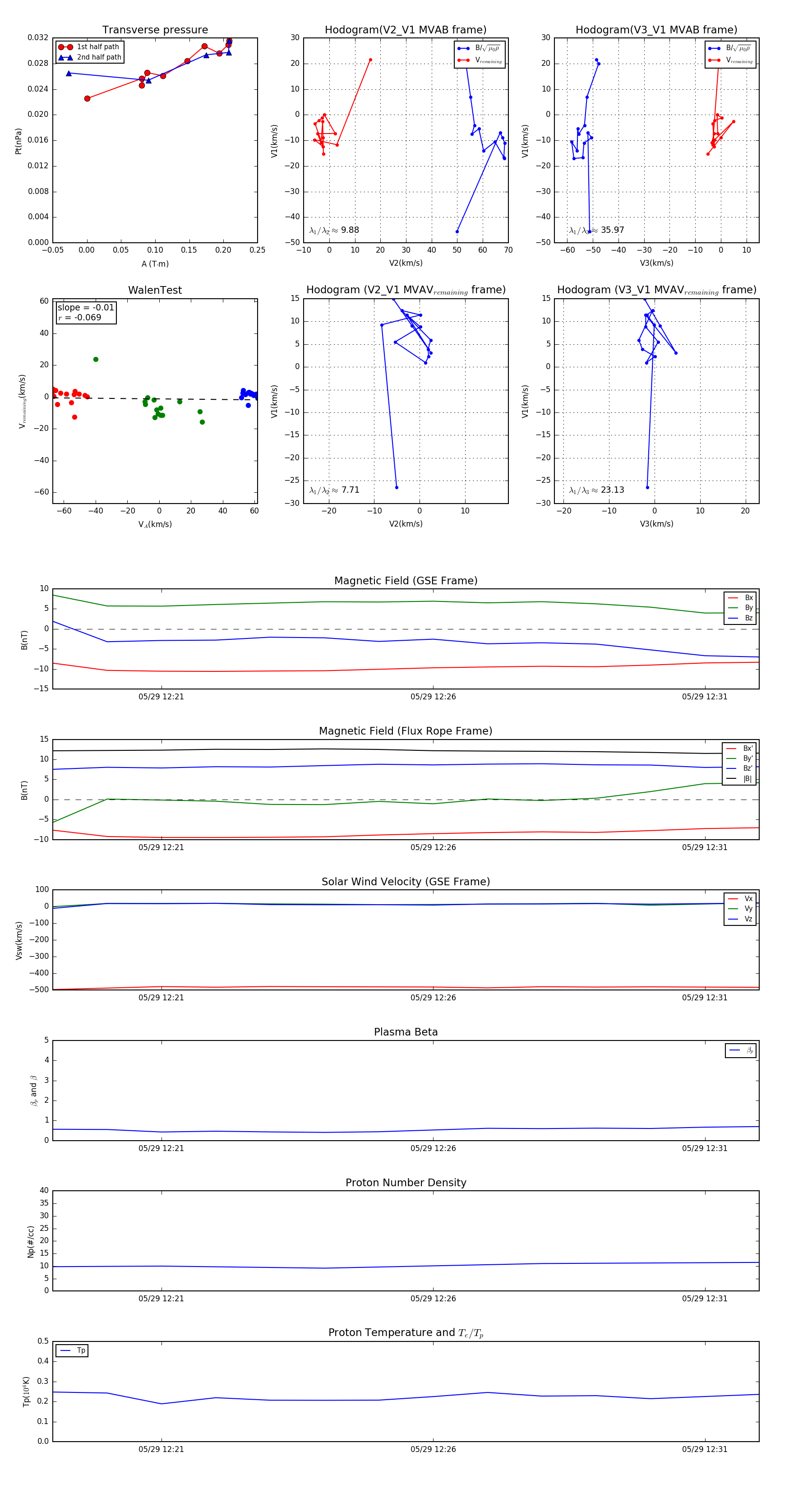Click the Hodogram(V2_V1 MVAB frame) title
Image resolution: width=812 pixels, height=1489 pixels.
tap(405, 30)
